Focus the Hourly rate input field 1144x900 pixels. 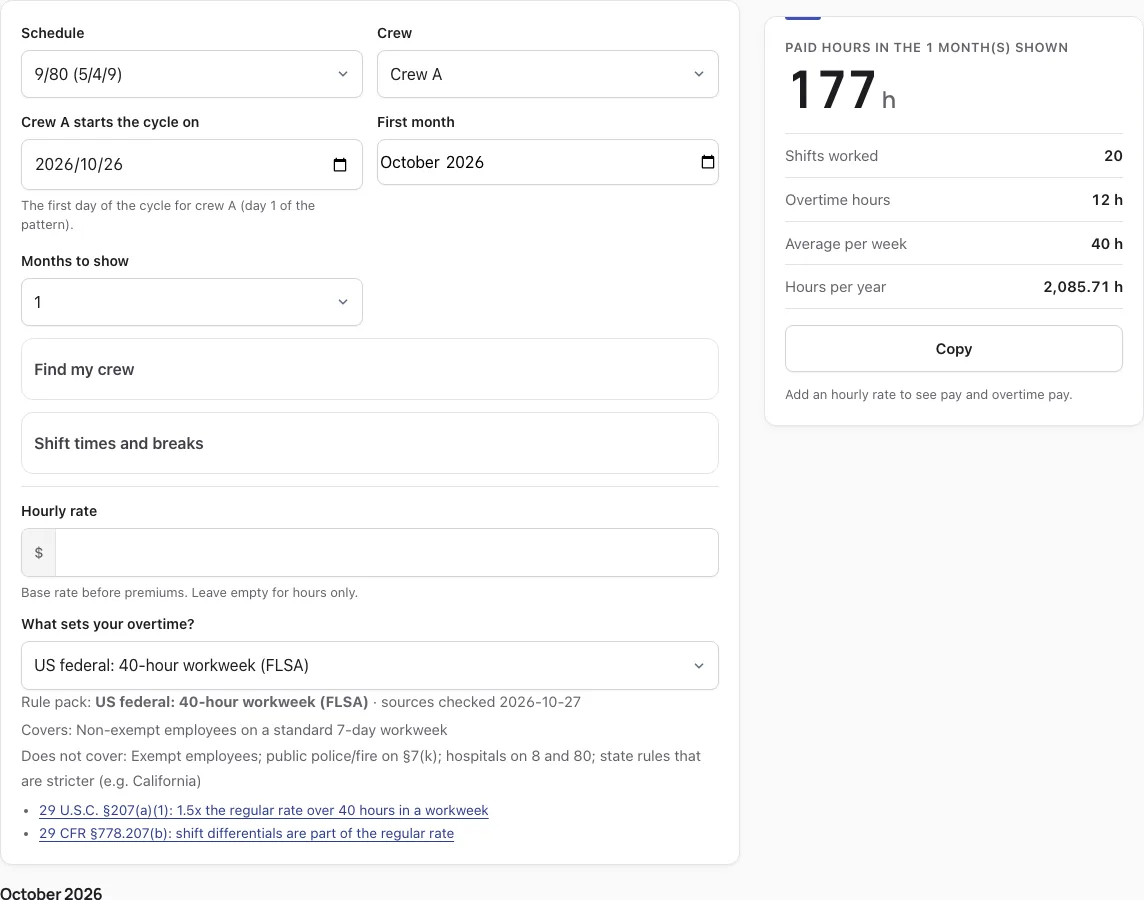[387, 553]
